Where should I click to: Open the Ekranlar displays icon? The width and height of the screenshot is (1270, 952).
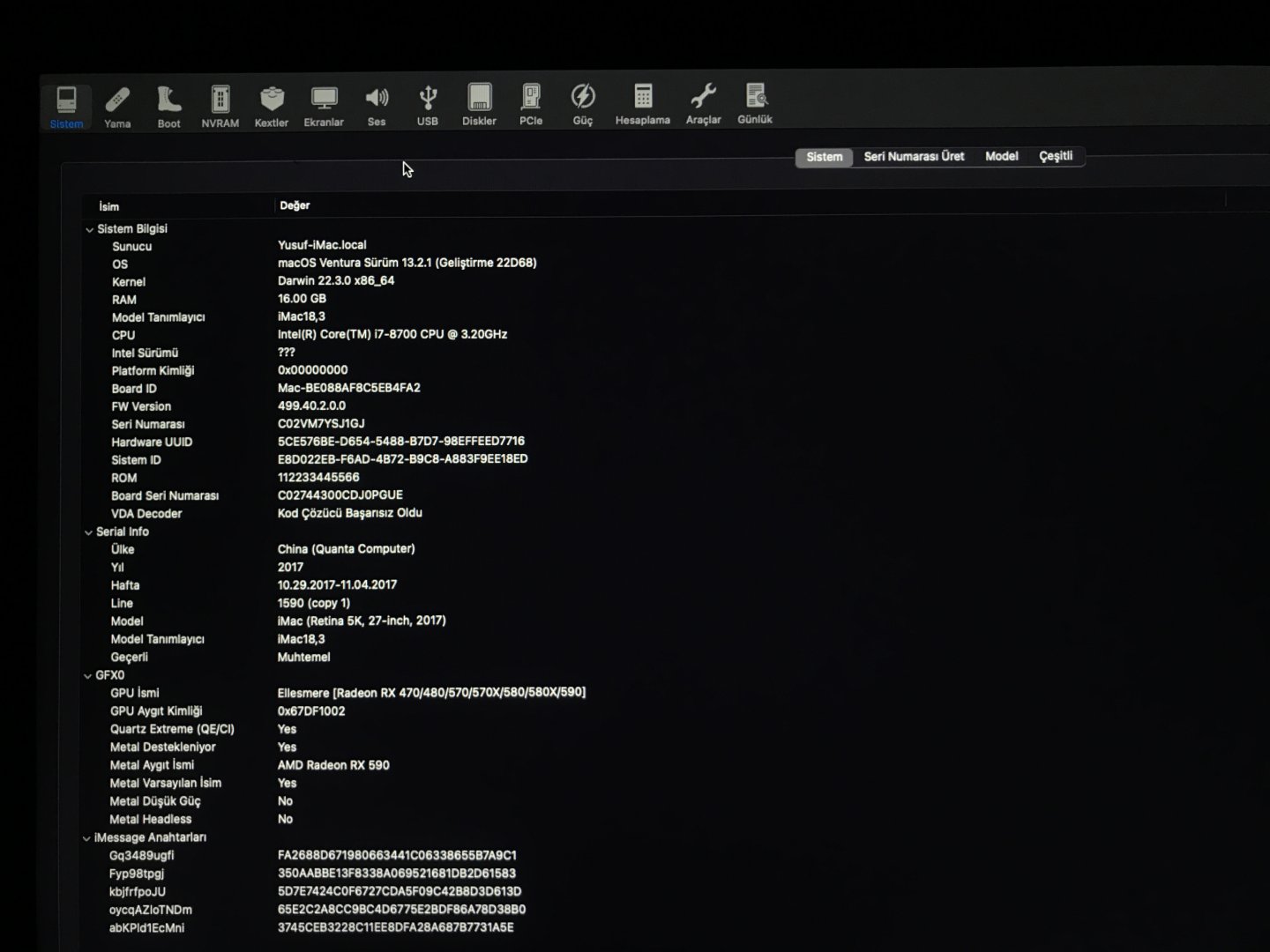click(x=324, y=108)
